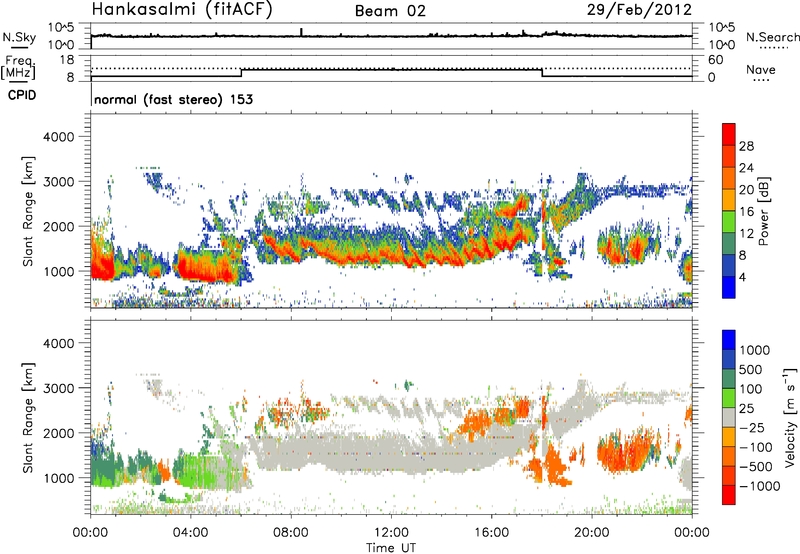Click the 08:00 time axis label
Viewport: 800px width, 554px height.
click(x=291, y=533)
